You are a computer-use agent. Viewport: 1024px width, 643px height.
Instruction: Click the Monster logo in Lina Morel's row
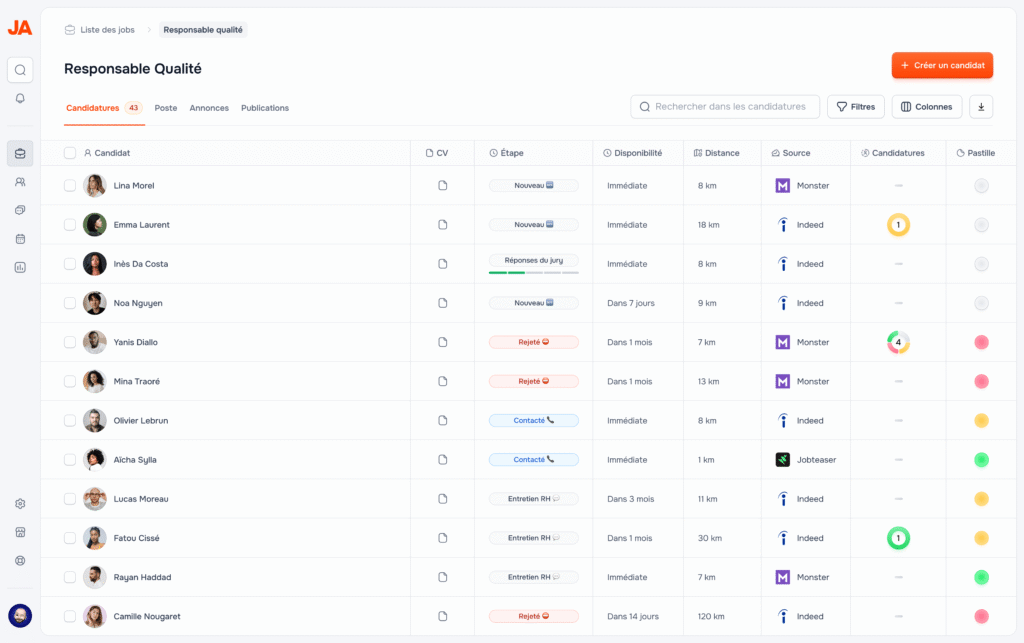click(x=782, y=185)
